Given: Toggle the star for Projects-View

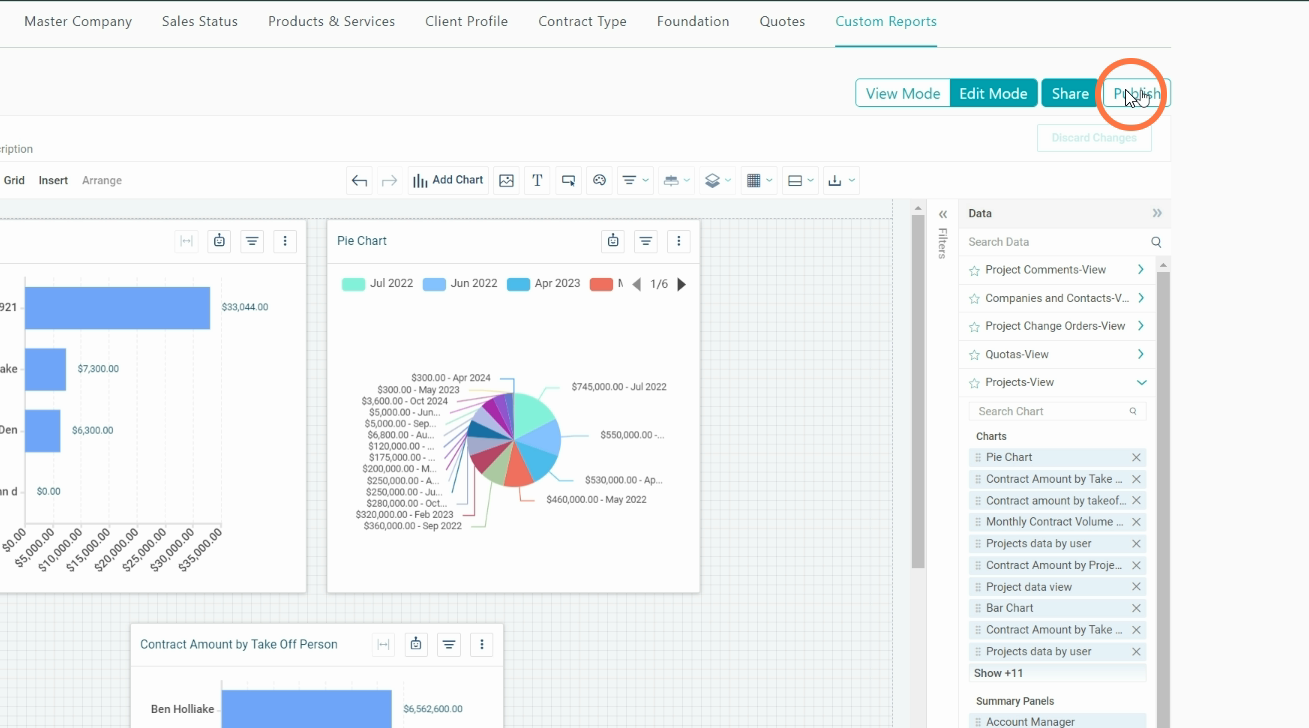Looking at the screenshot, I should [974, 382].
